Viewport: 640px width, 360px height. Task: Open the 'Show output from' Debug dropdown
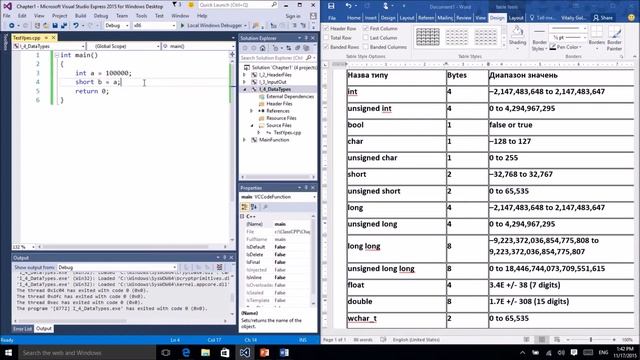117,267
